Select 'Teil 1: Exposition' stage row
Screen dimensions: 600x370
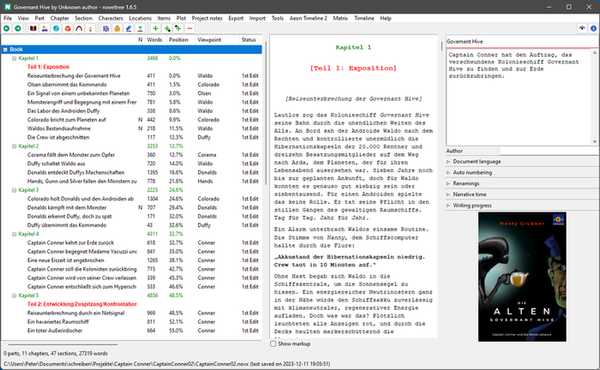[x=48, y=67]
